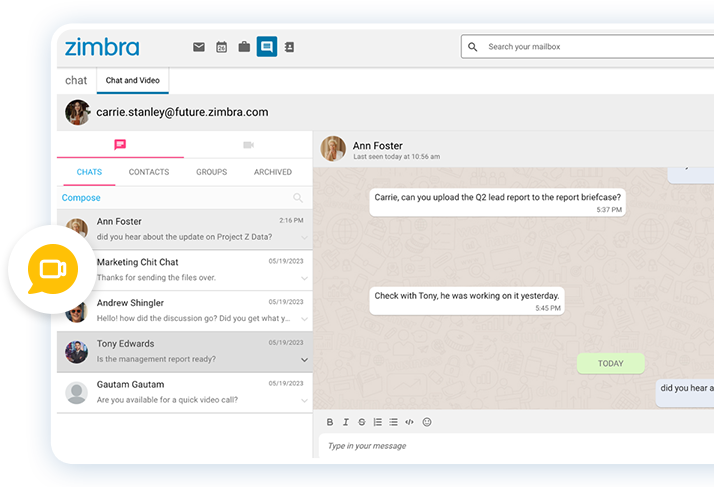Open Ann Foster conversation in chat list

185,229
